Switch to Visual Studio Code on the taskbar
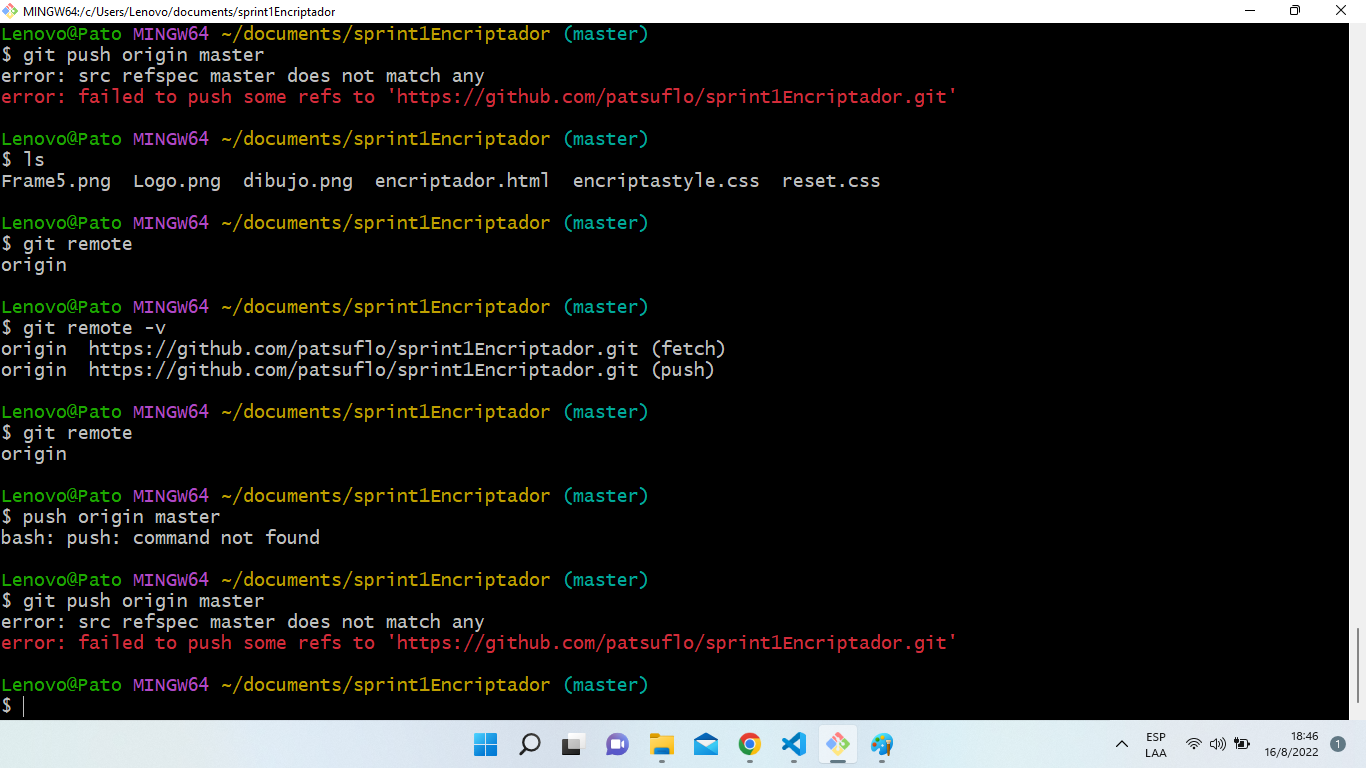Image resolution: width=1366 pixels, height=768 pixels. point(794,744)
